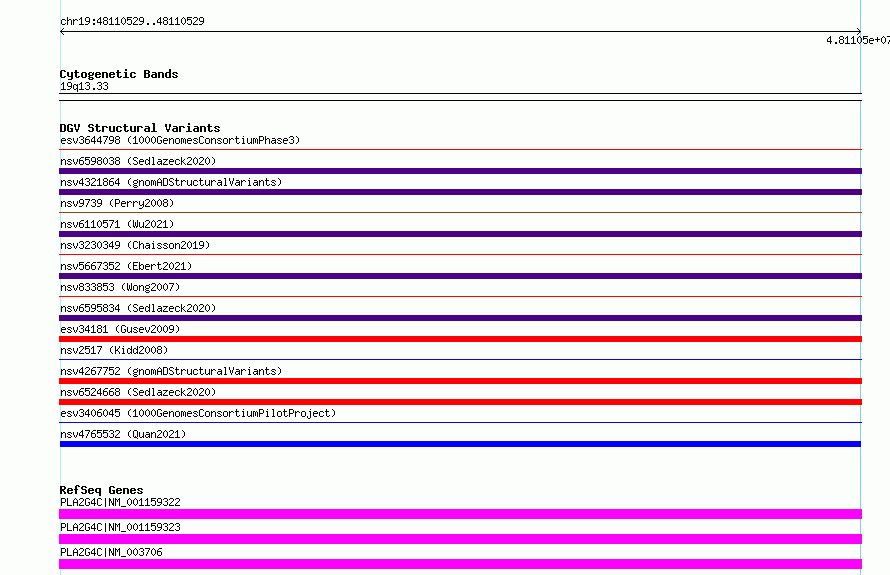The width and height of the screenshot is (890, 575).
Task: Click nsv833853 (Wong2007) label
Action: (120, 287)
